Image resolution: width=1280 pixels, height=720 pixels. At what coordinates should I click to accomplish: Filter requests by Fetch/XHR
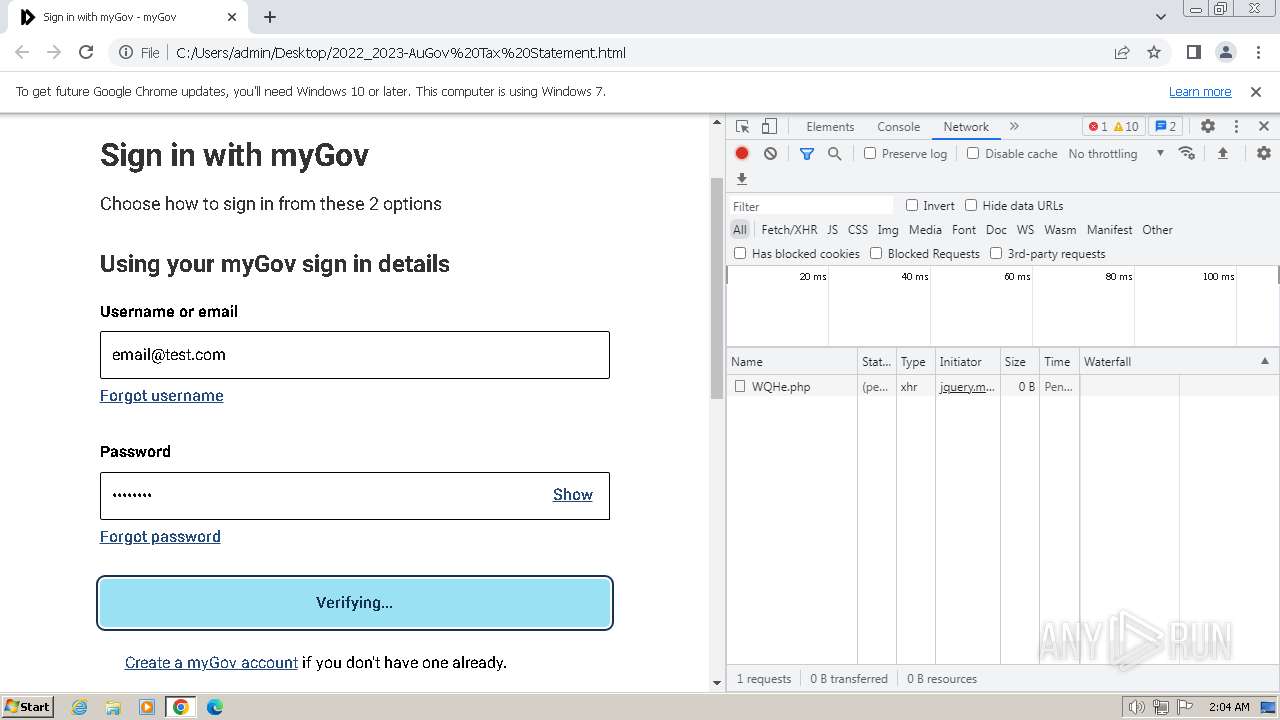(789, 229)
